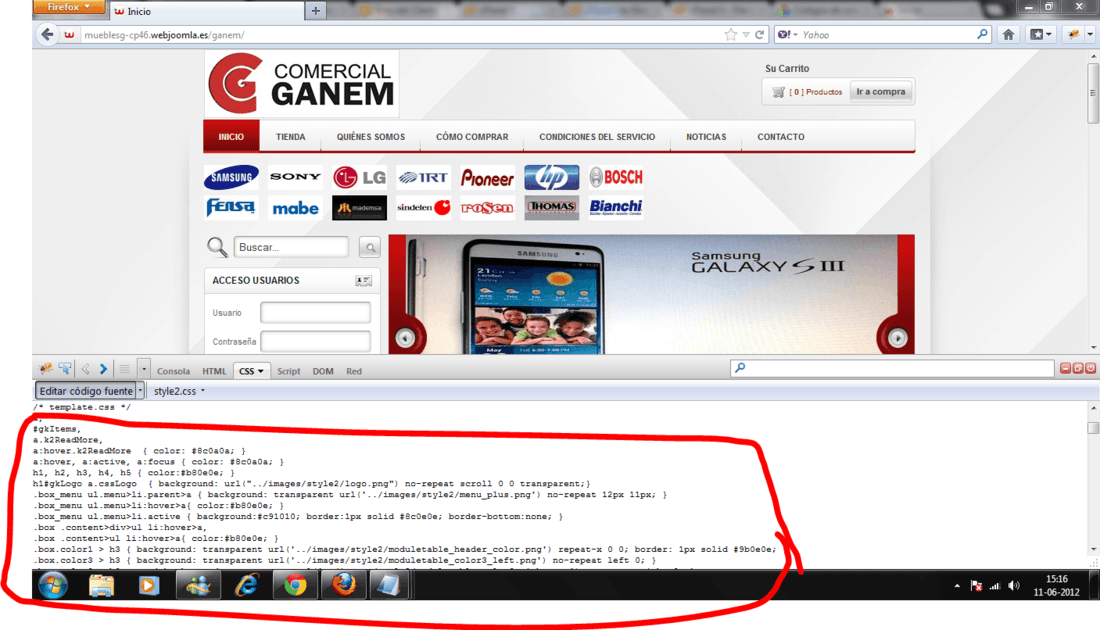Open dropdown arrow beside Firebug command icon

[x=144, y=369]
